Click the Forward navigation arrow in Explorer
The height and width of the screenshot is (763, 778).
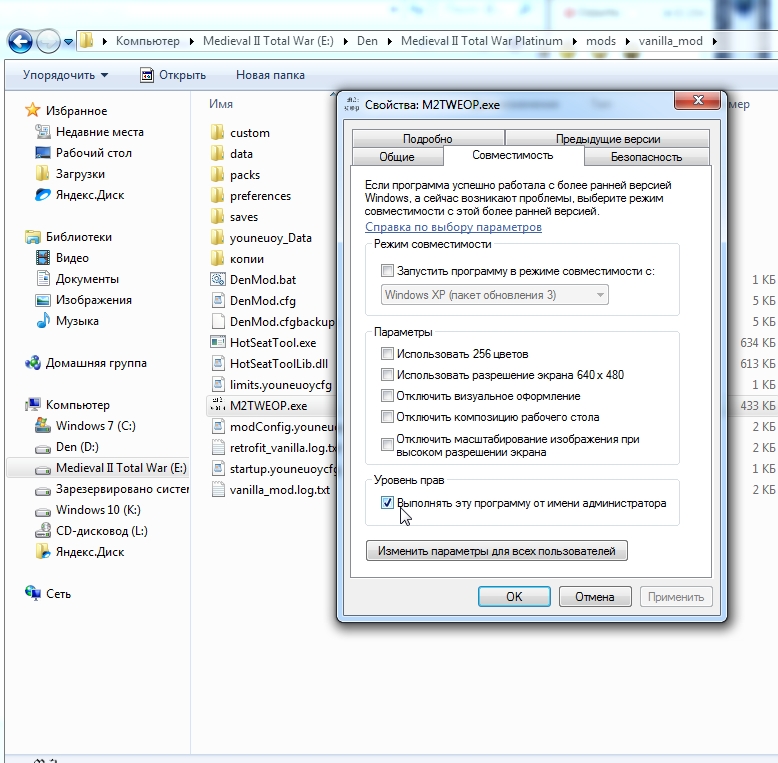(48, 41)
